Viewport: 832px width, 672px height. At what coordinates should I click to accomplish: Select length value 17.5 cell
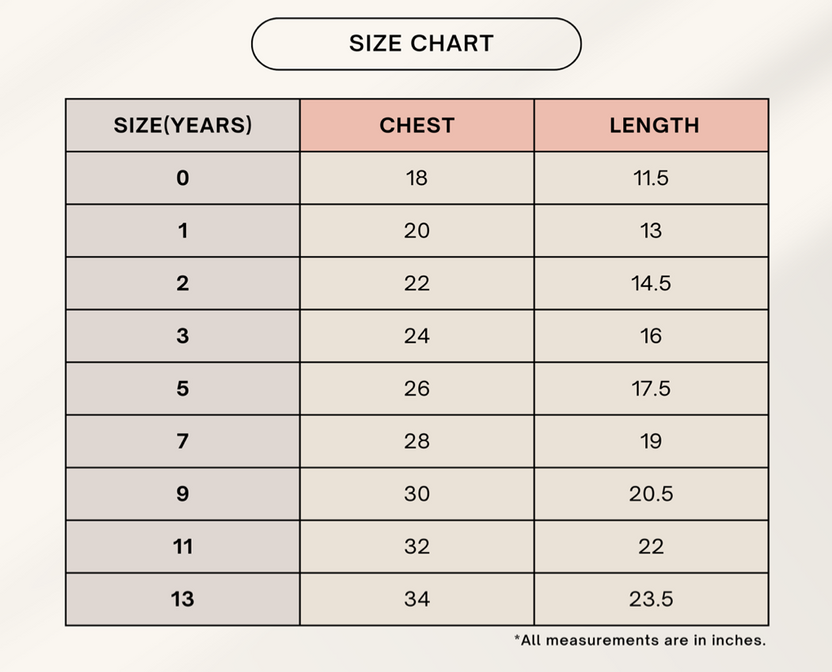point(651,389)
